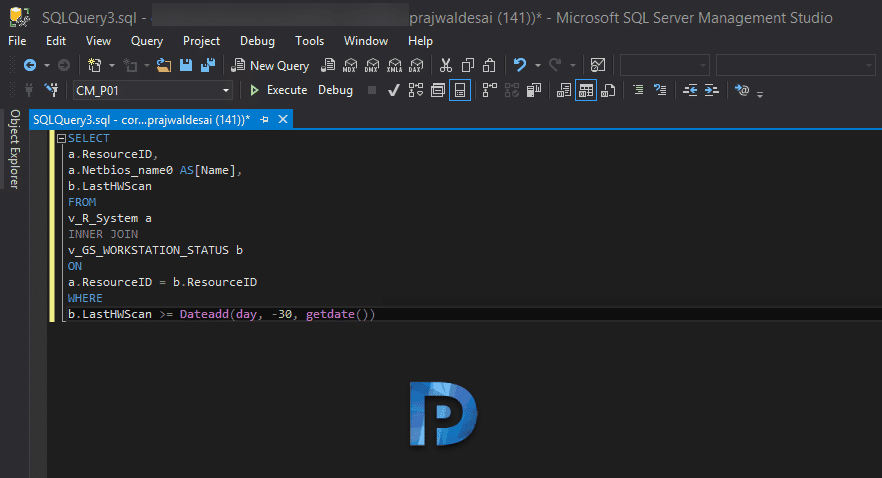The height and width of the screenshot is (478, 882).
Task: Open a new DMX query
Action: [x=372, y=66]
